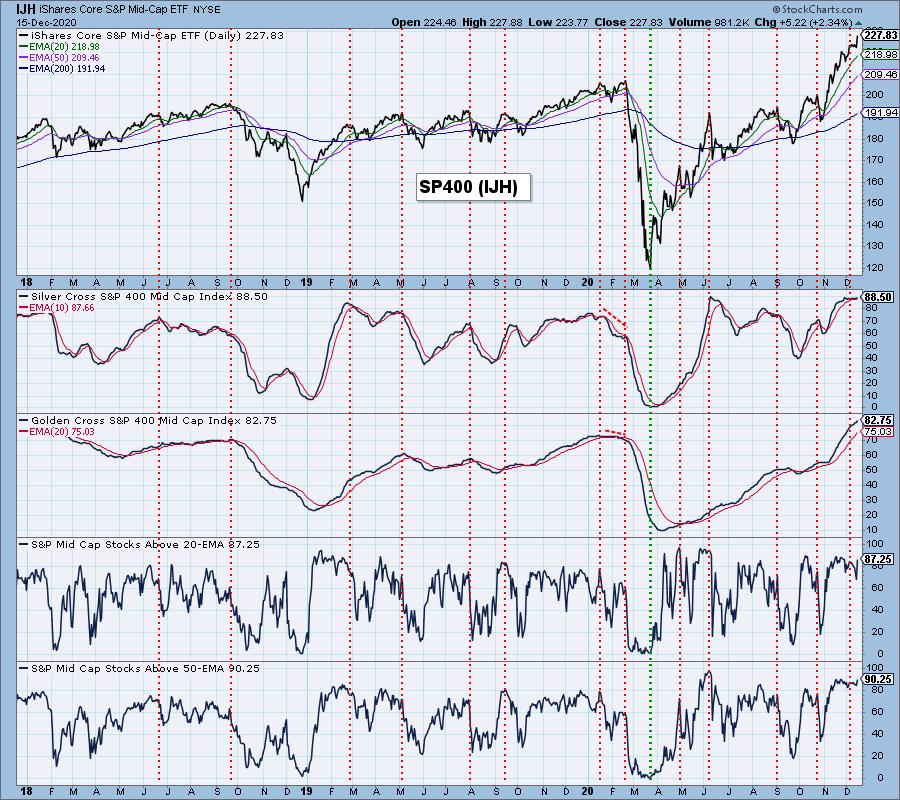Image resolution: width=900 pixels, height=800 pixels.
Task: Click the 120 price level on main axis
Action: pos(873,267)
